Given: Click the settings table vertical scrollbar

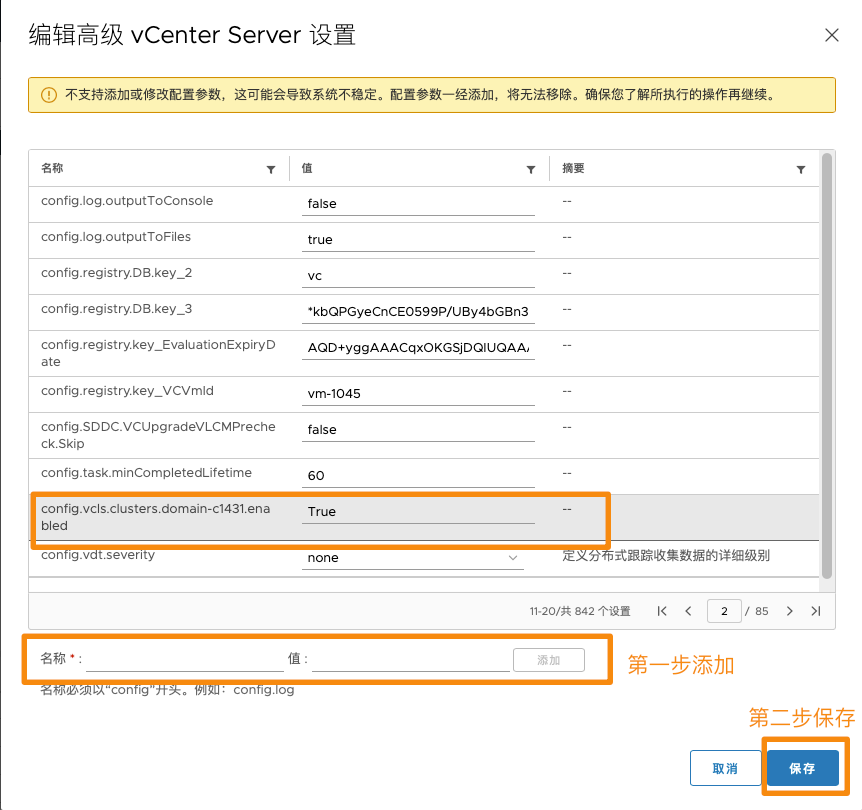Looking at the screenshot, I should point(827,366).
